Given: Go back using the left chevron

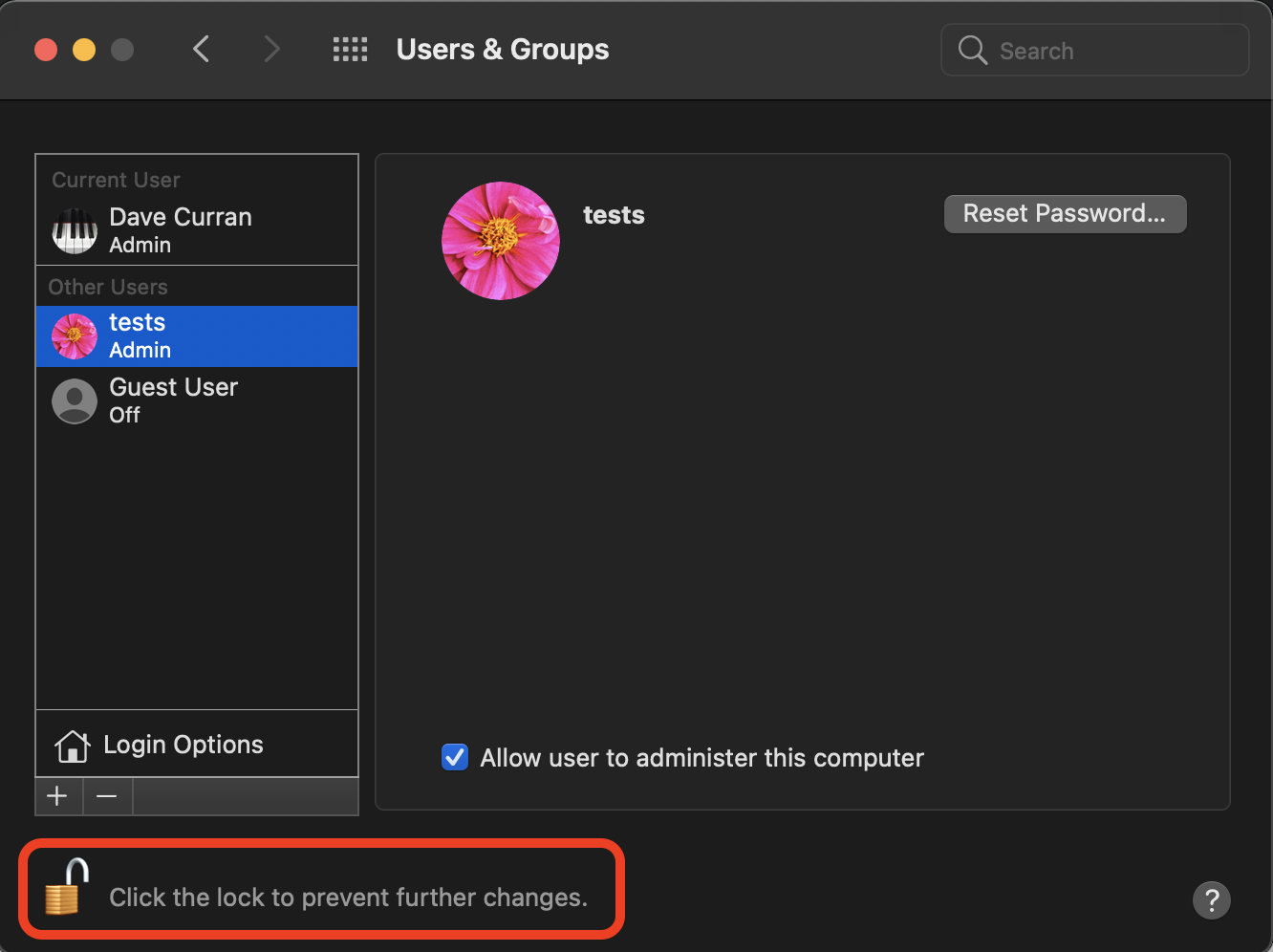Looking at the screenshot, I should tap(201, 50).
